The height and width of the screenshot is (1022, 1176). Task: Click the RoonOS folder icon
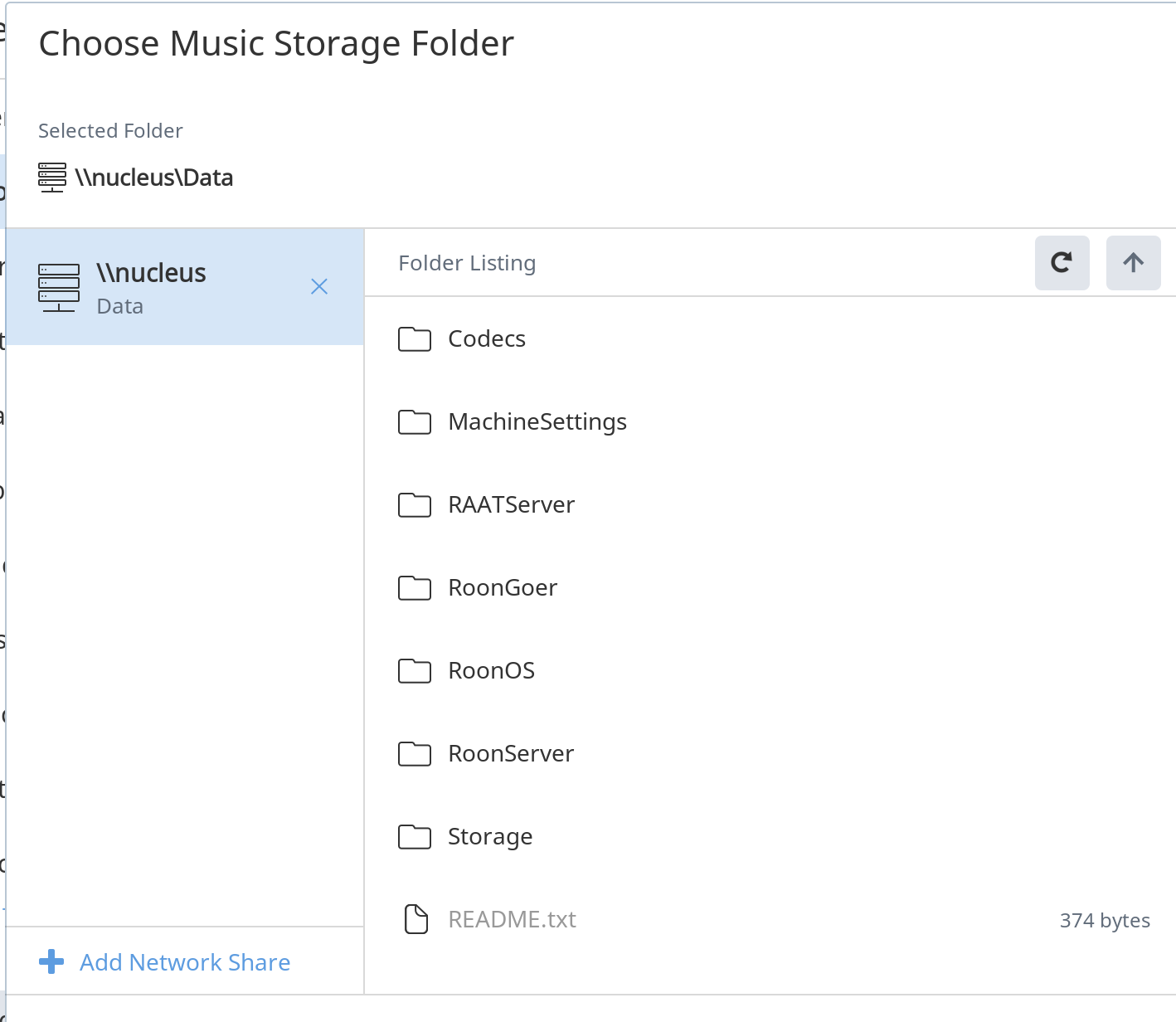(415, 671)
